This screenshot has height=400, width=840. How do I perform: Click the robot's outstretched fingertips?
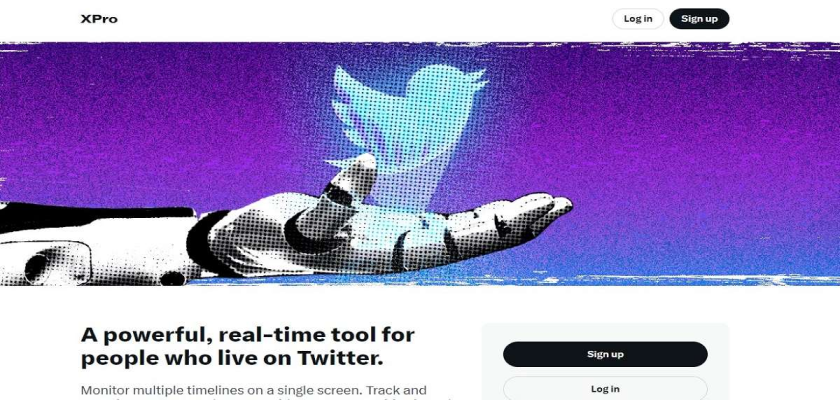pyautogui.click(x=546, y=208)
